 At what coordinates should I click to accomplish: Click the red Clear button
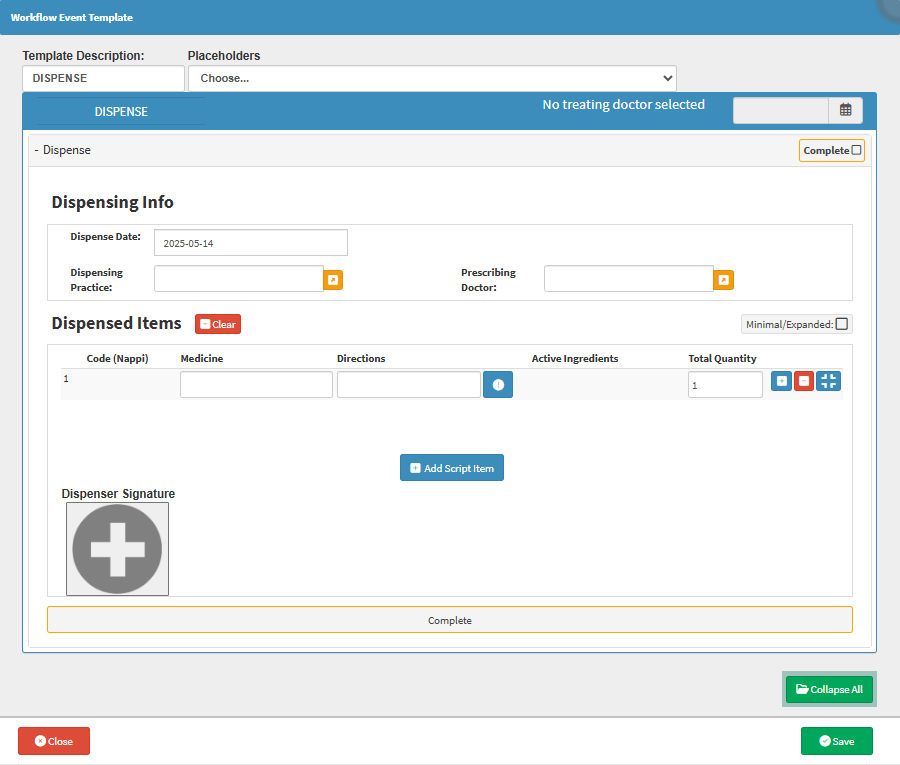click(218, 324)
